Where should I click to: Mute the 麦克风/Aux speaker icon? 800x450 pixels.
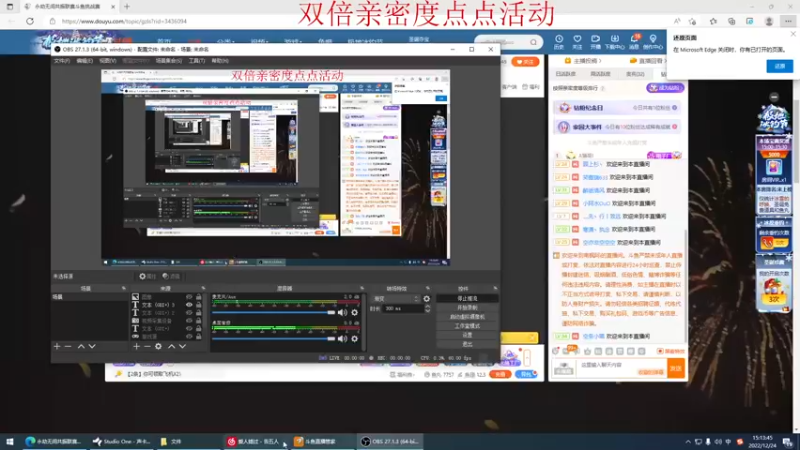(342, 312)
